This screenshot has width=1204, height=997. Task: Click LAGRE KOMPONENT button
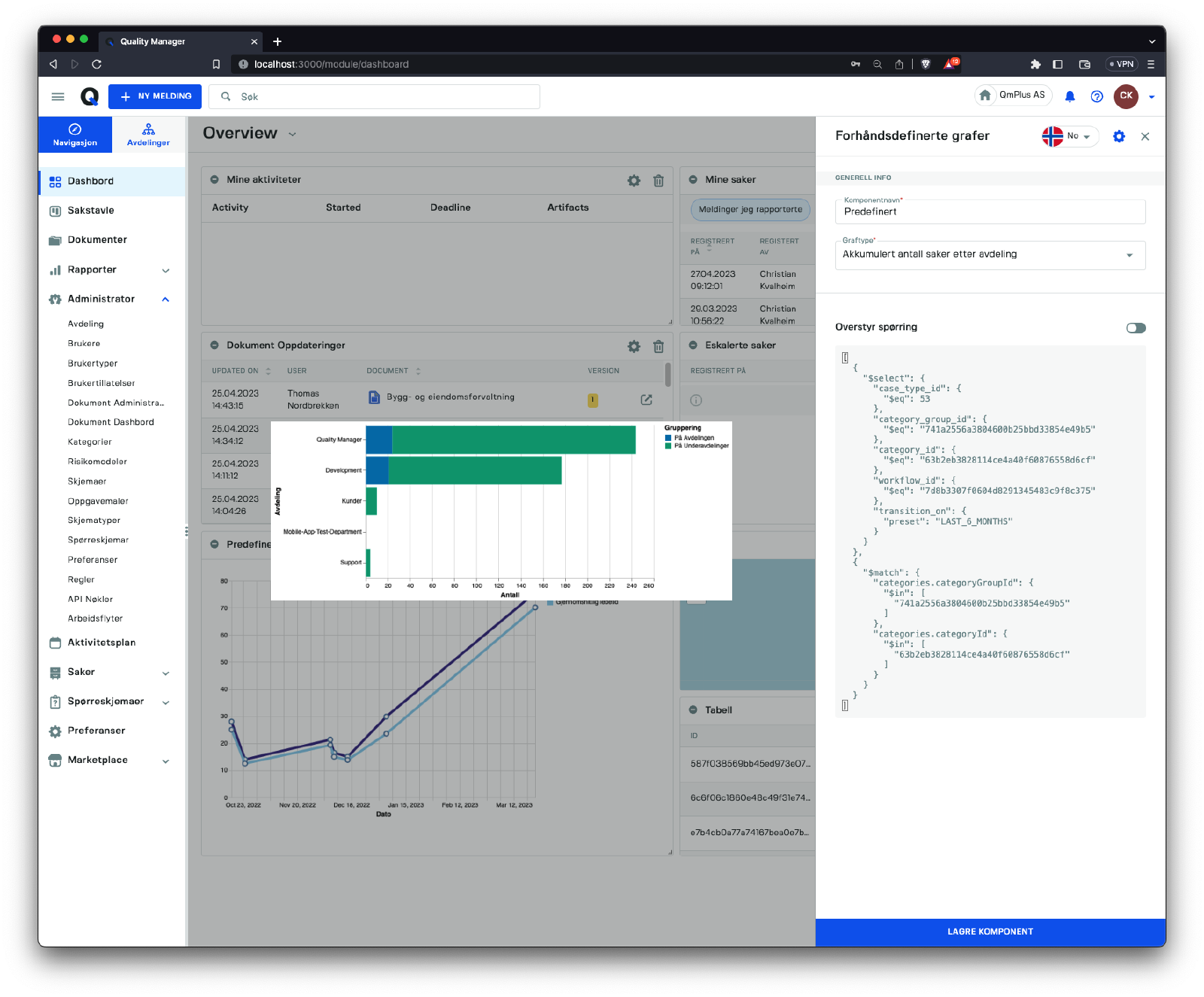tap(990, 932)
